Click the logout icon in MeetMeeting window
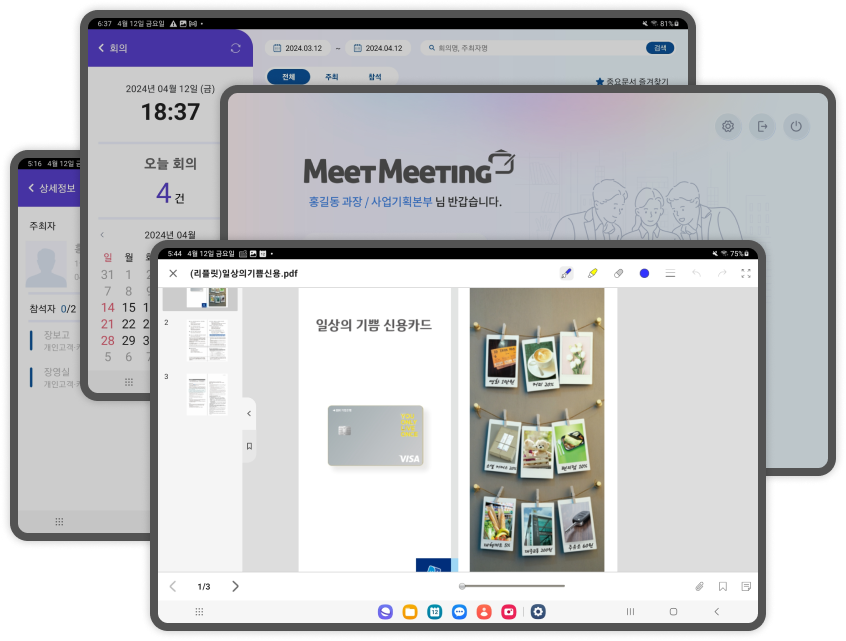 tap(762, 126)
